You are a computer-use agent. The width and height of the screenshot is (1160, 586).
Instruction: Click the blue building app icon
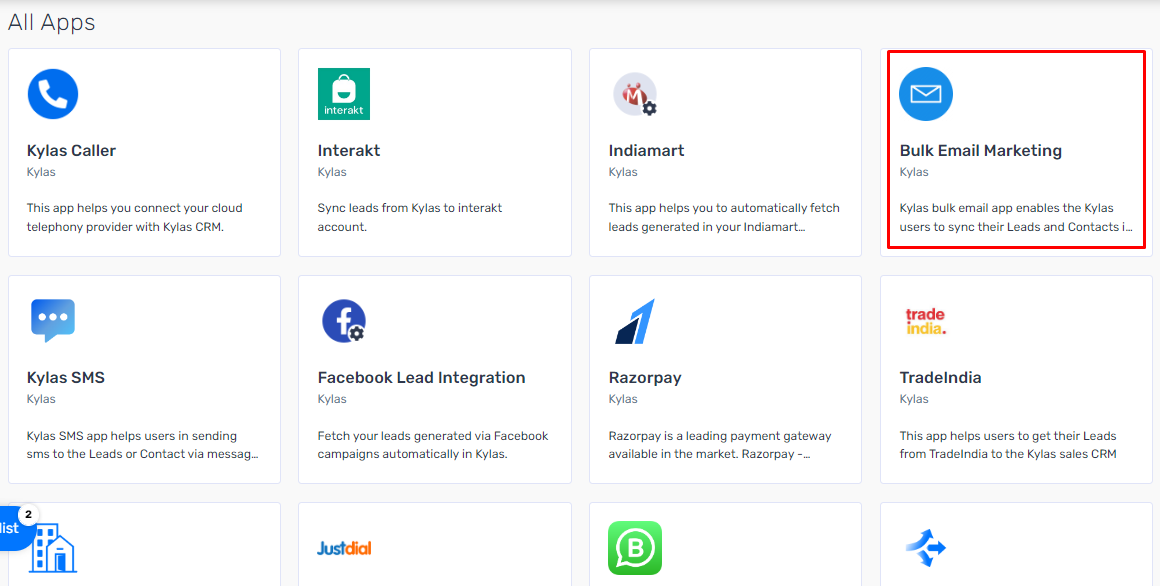click(x=53, y=548)
